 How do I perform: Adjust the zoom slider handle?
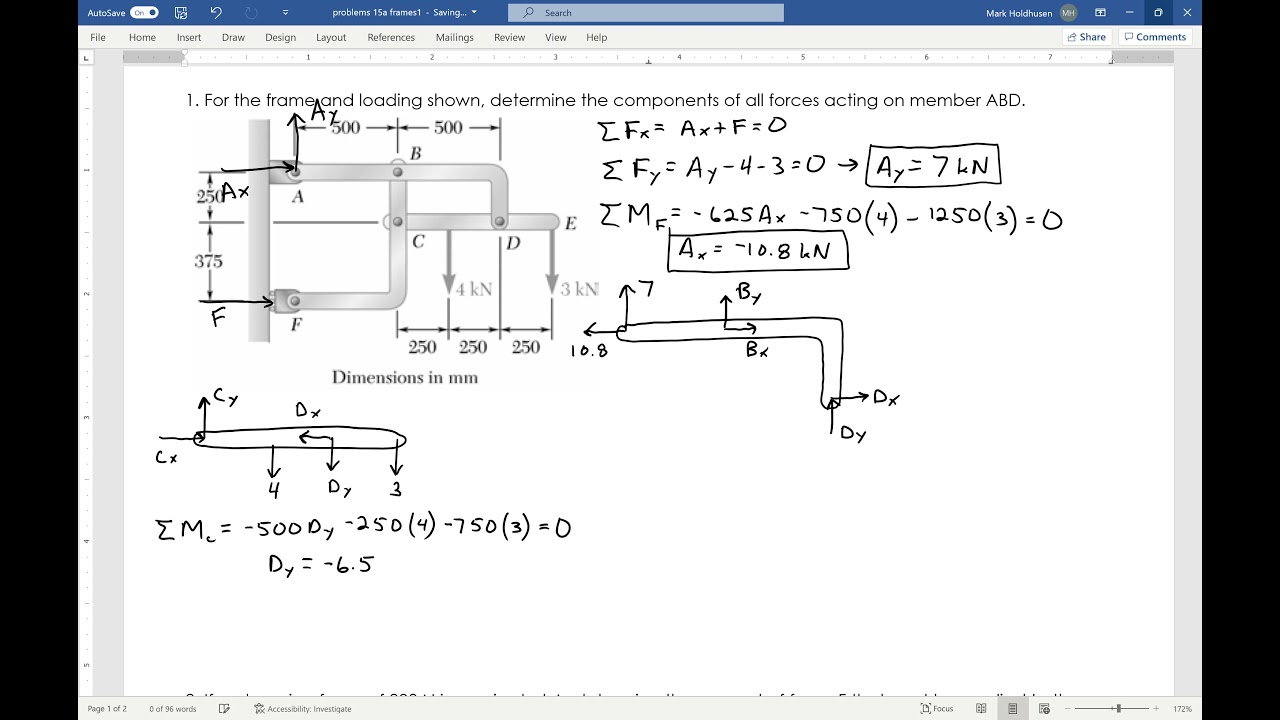coord(1118,709)
